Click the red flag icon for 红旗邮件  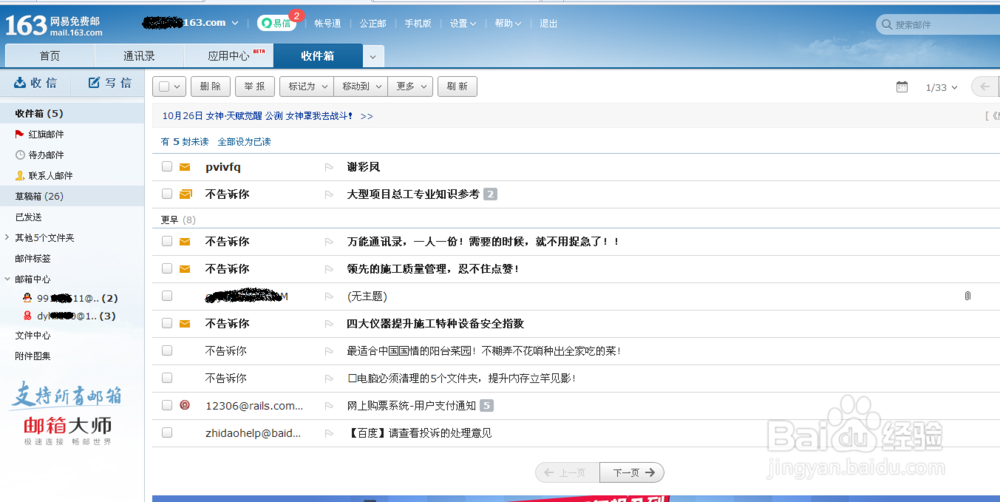pyautogui.click(x=19, y=134)
